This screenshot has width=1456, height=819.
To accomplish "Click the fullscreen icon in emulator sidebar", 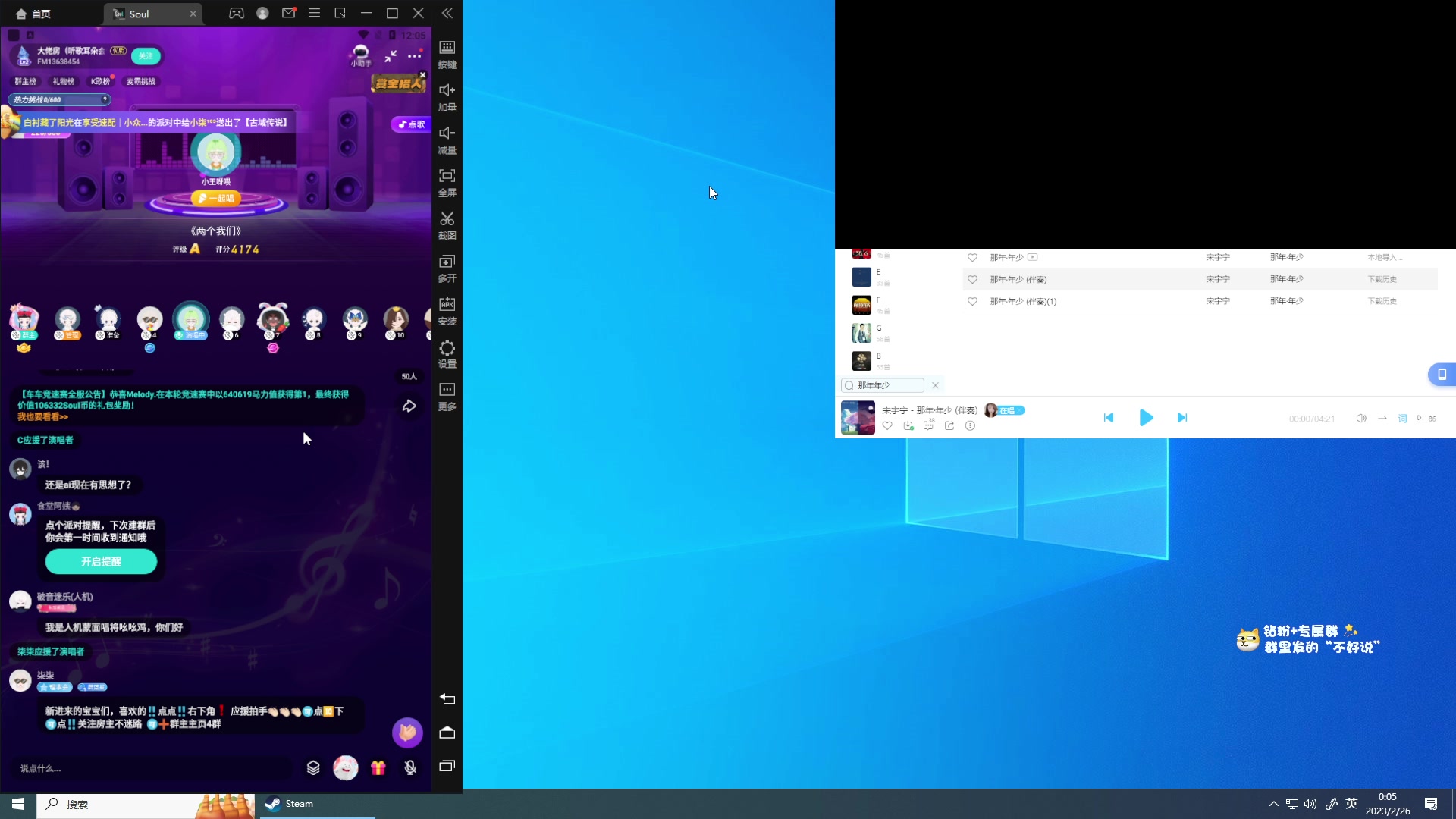I will tap(447, 176).
